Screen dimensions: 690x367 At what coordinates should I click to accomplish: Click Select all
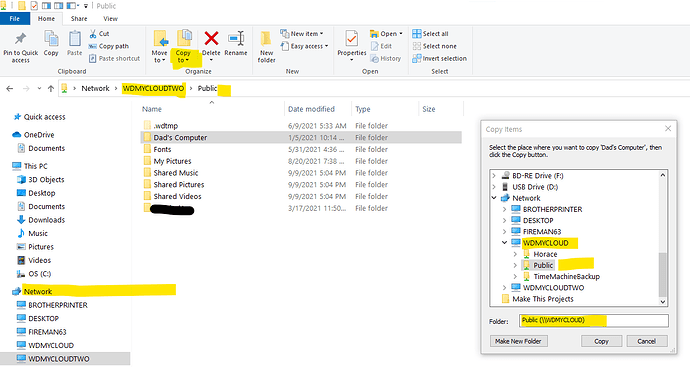click(430, 33)
